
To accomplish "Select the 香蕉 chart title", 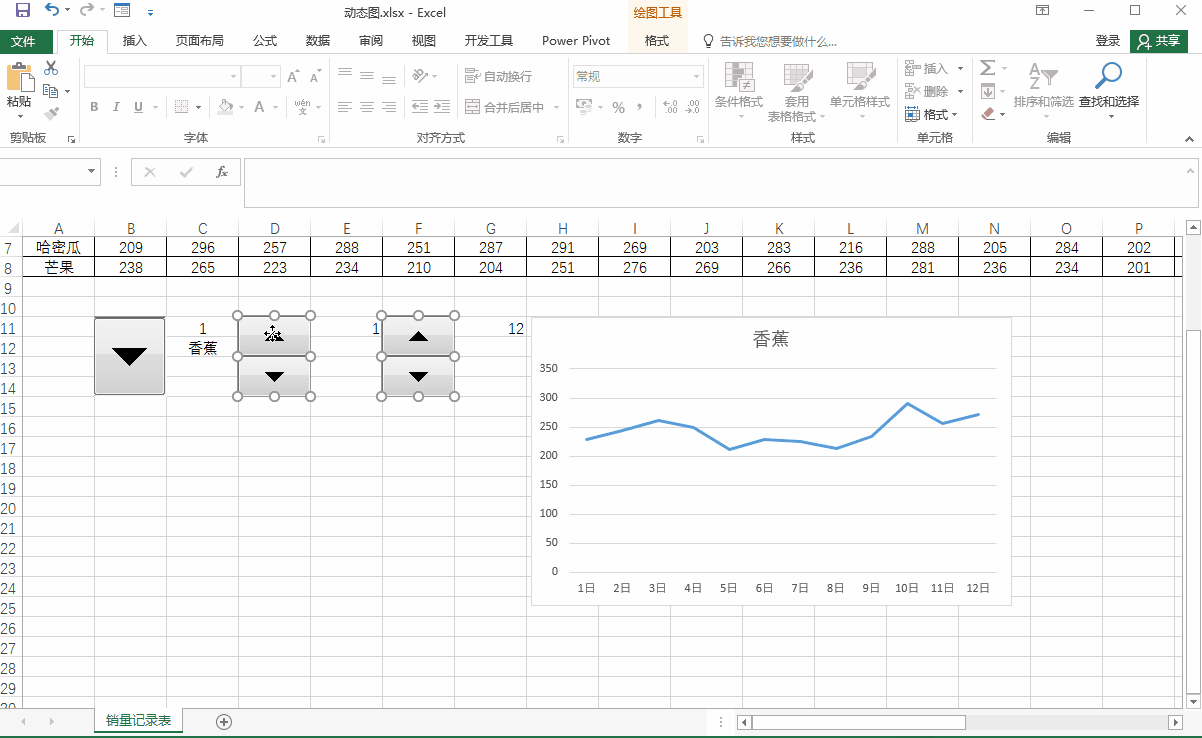I will tap(771, 339).
